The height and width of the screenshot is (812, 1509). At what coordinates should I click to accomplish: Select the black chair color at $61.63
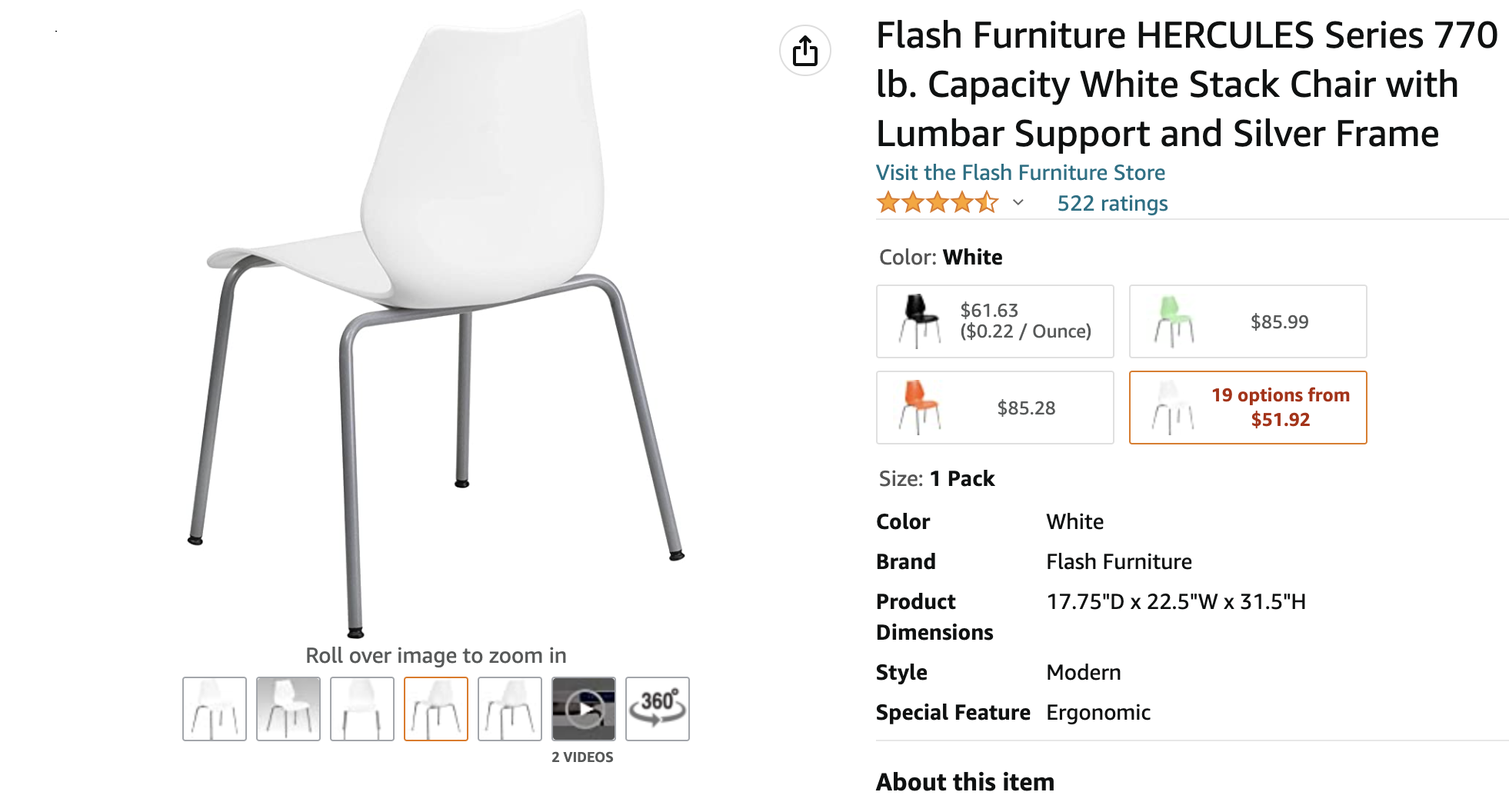(x=994, y=321)
